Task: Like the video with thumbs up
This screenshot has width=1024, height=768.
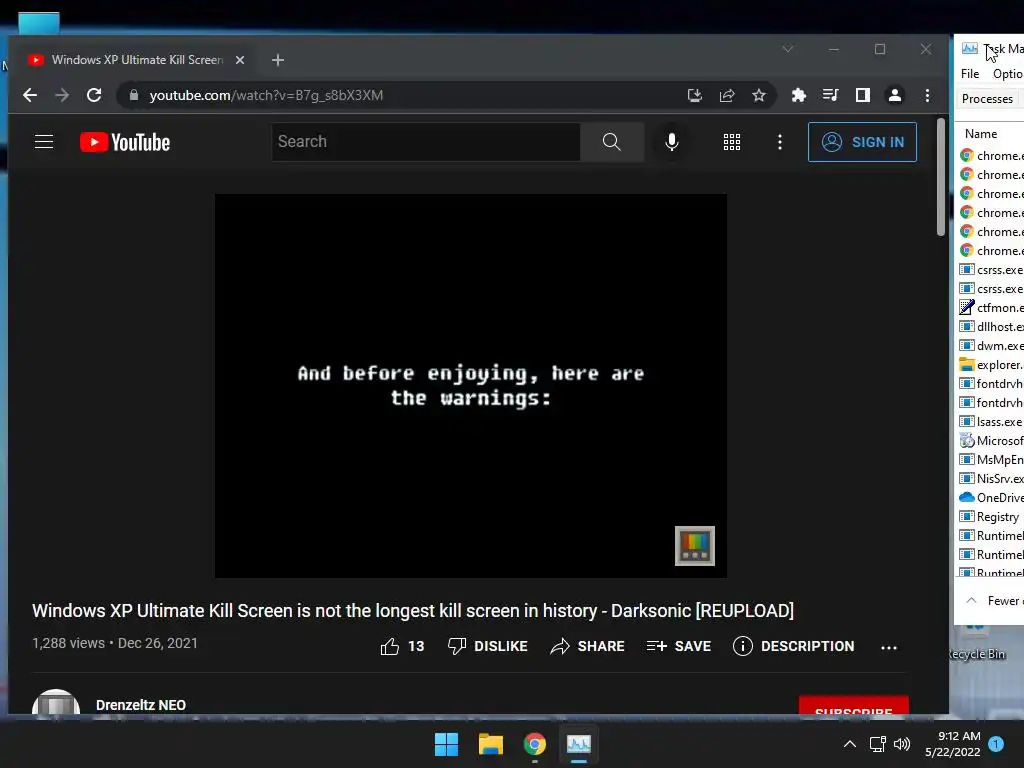Action: click(x=402, y=647)
